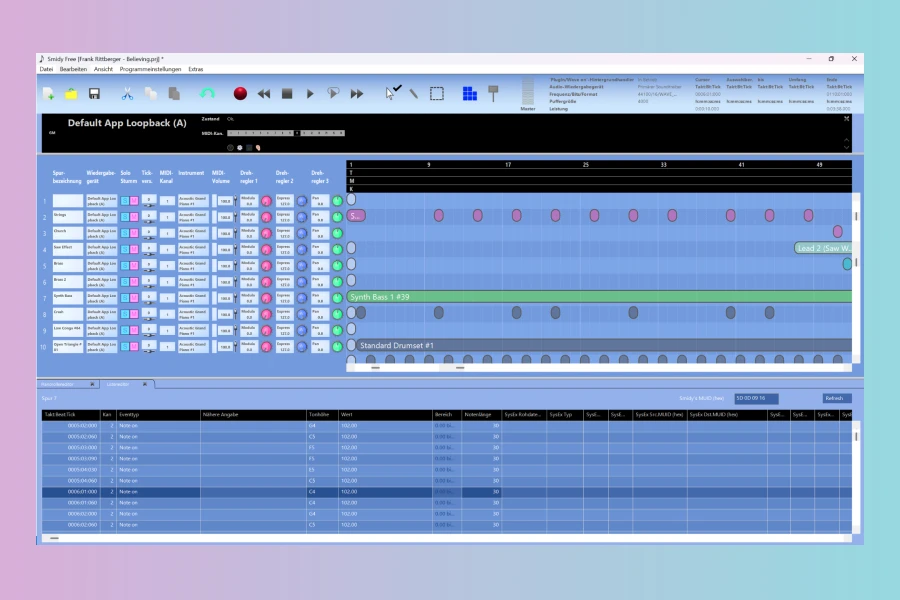The image size is (900, 600).
Task: Click the MIDI volume fader on track 2
Action: tap(235, 217)
